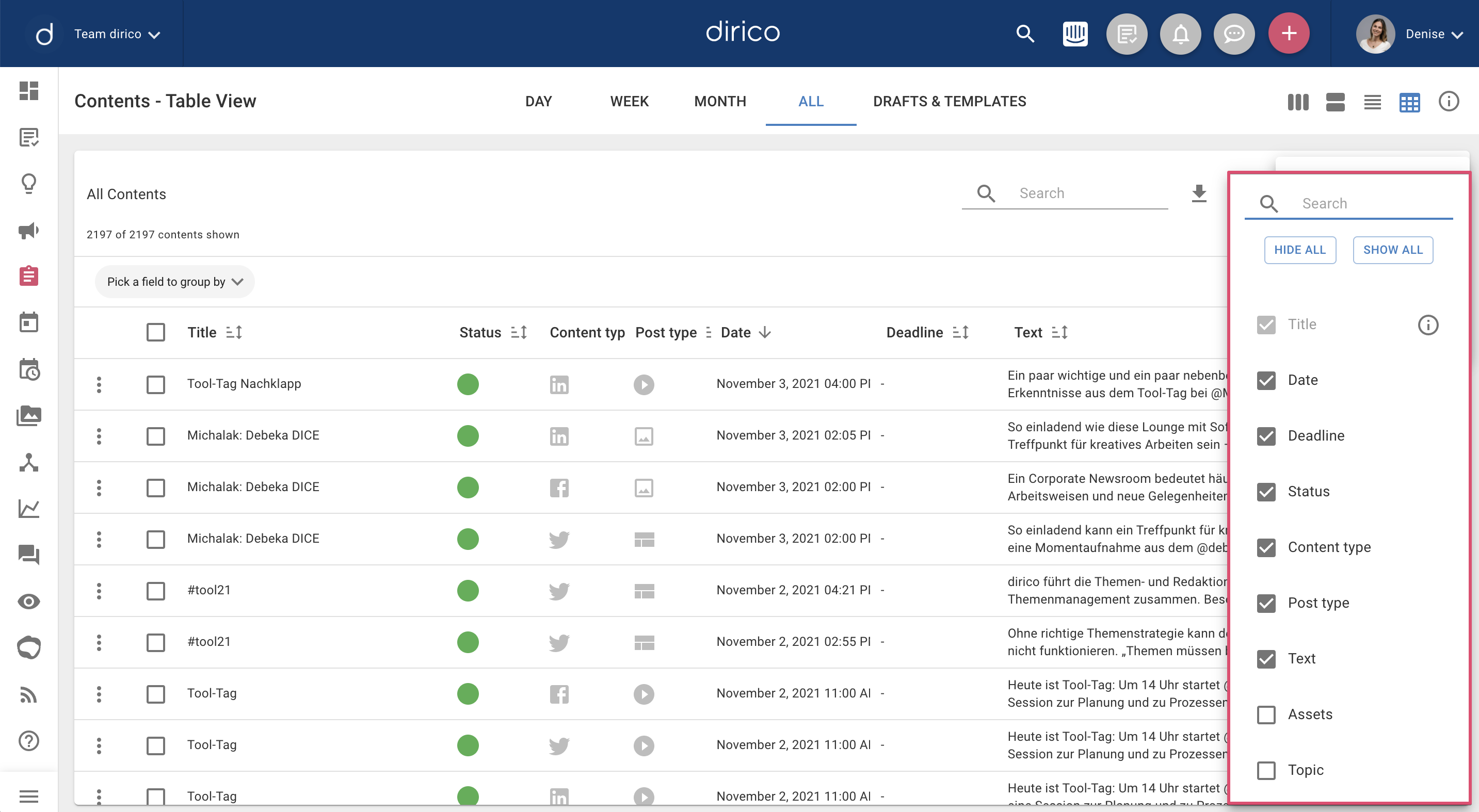Open the RSS feed icon in sidebar
Screen dimensions: 1479x812
click(29, 694)
